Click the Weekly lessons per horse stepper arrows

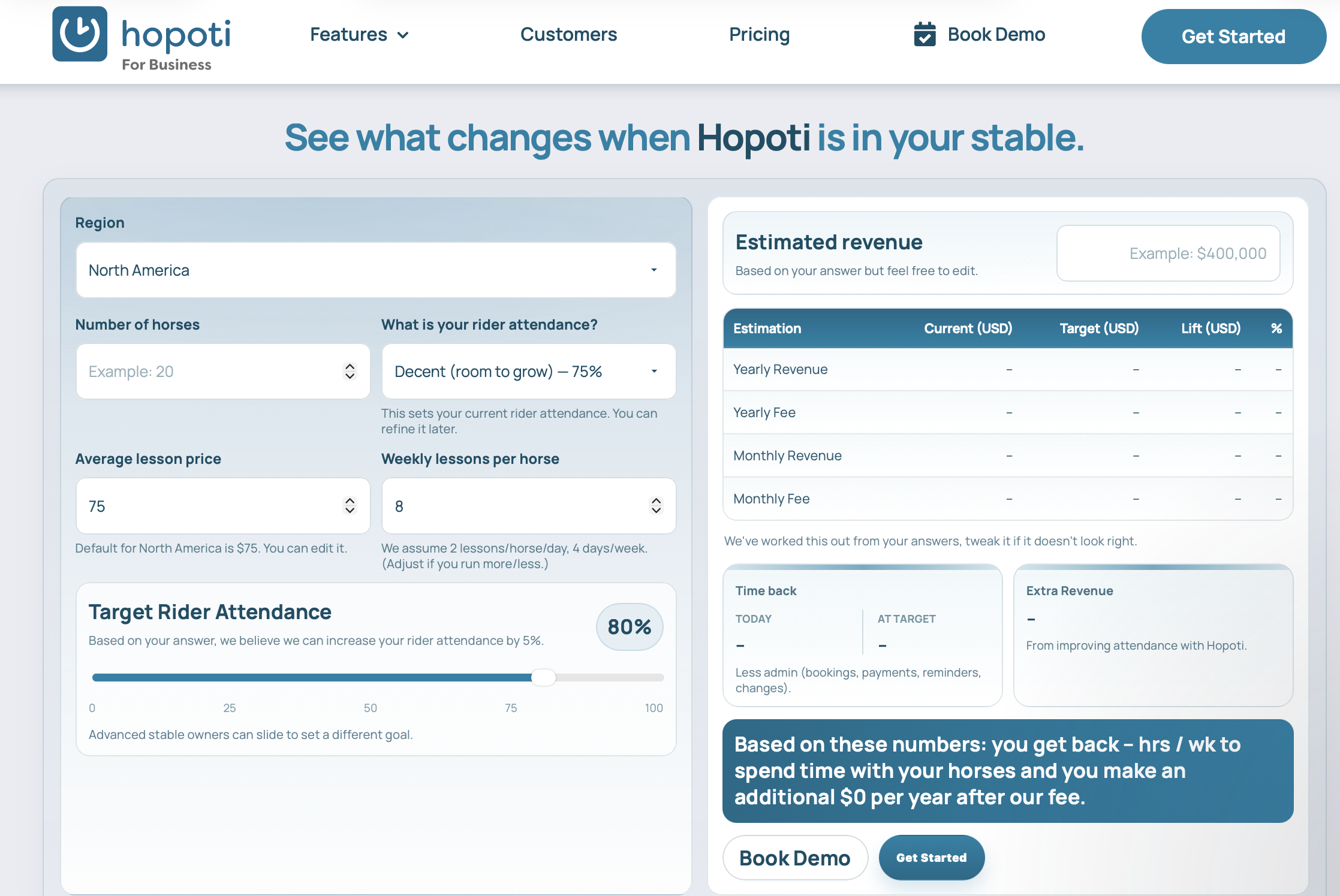point(656,506)
